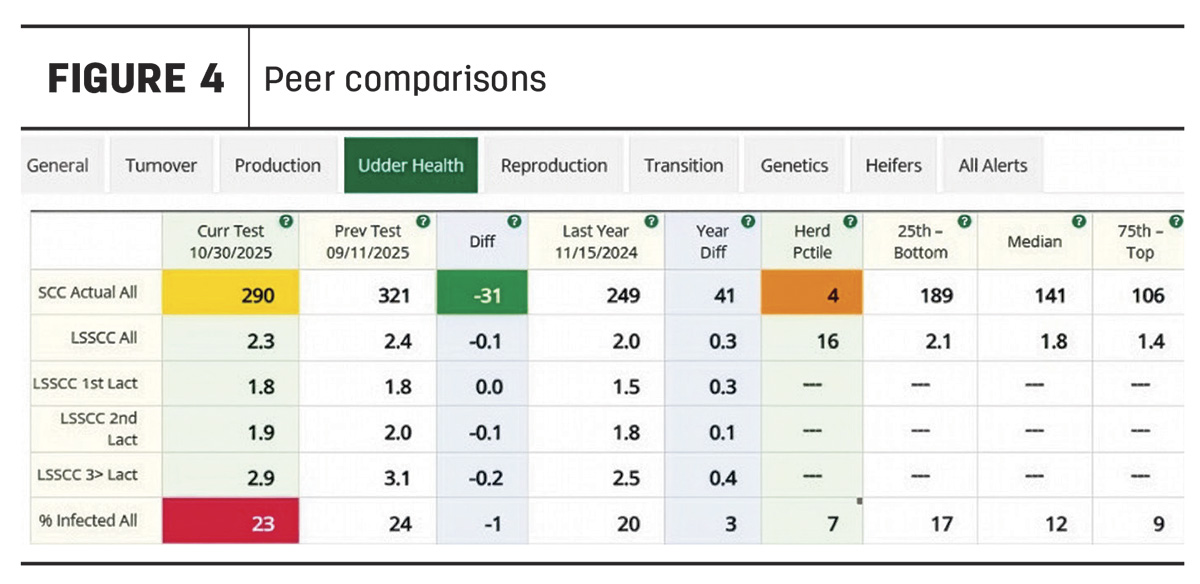Click help icon on Curr Test column
Viewport: 1200px width, 584px height.
pos(286,221)
